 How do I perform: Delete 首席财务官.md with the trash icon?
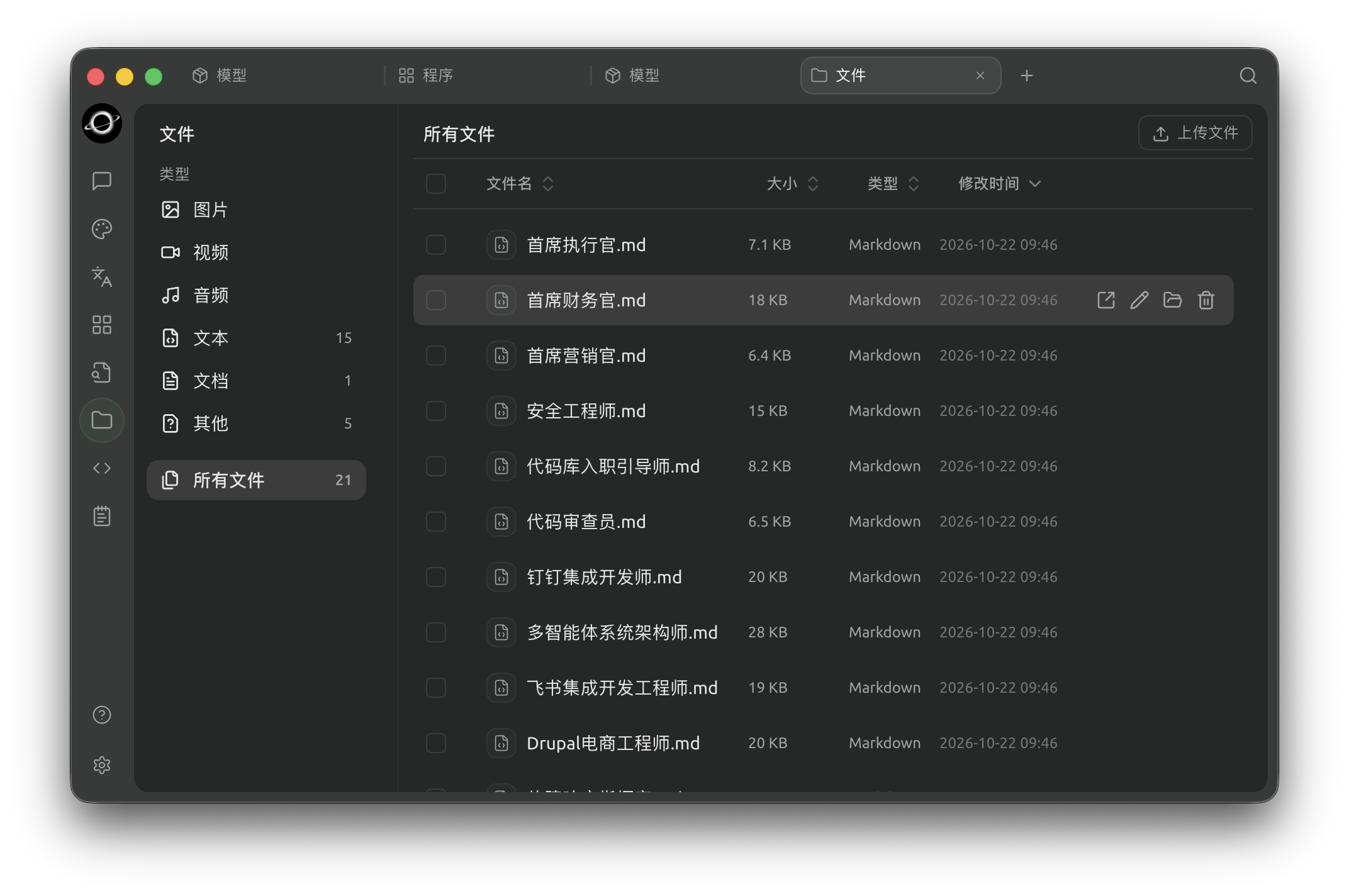point(1206,300)
